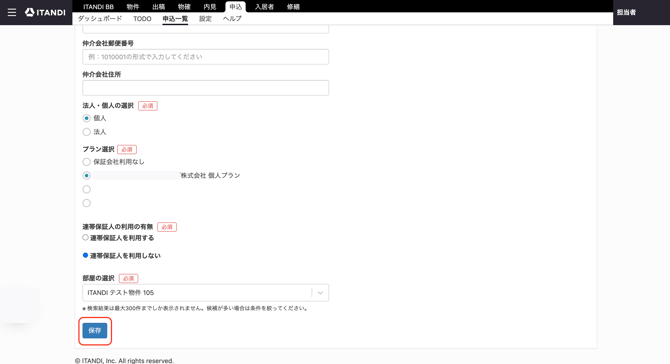Switch to the 物件 tab
This screenshot has width=670, height=364.
(x=133, y=7)
